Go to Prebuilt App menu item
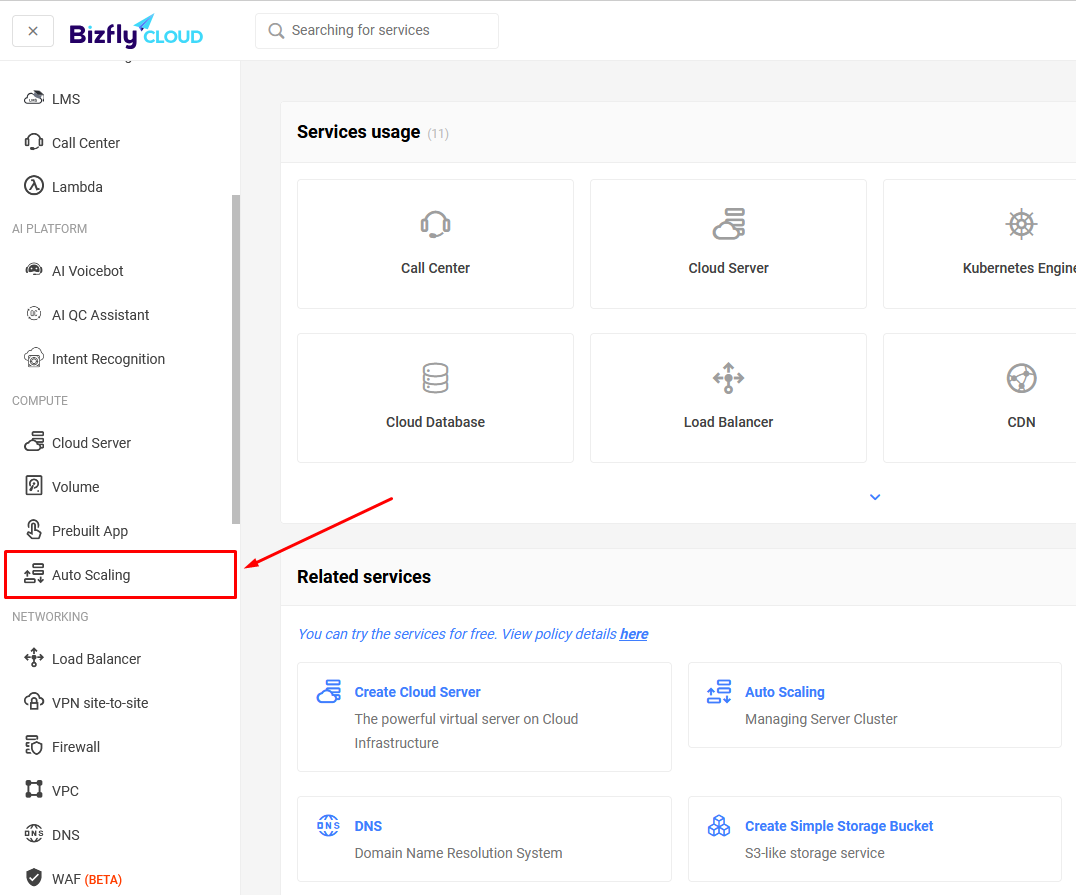Viewport: 1076px width, 895px height. click(x=90, y=531)
